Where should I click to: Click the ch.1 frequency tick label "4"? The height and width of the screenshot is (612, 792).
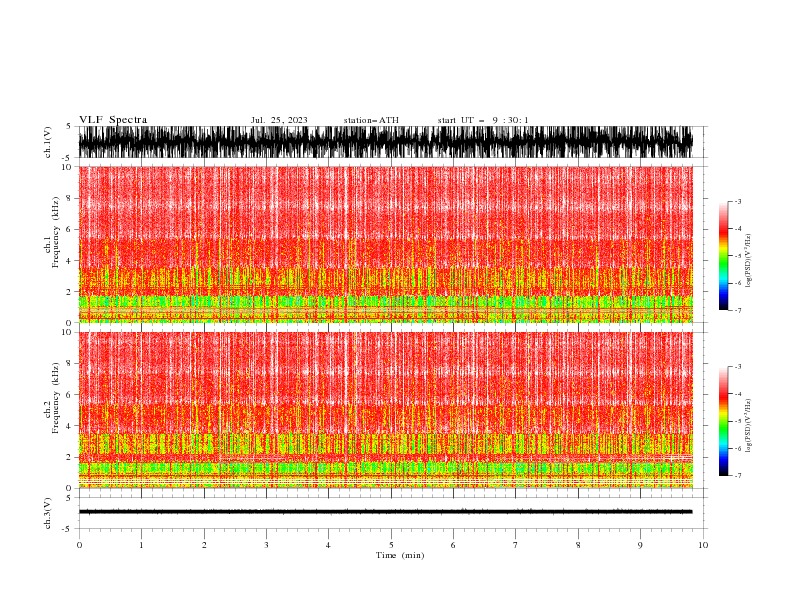click(70, 261)
